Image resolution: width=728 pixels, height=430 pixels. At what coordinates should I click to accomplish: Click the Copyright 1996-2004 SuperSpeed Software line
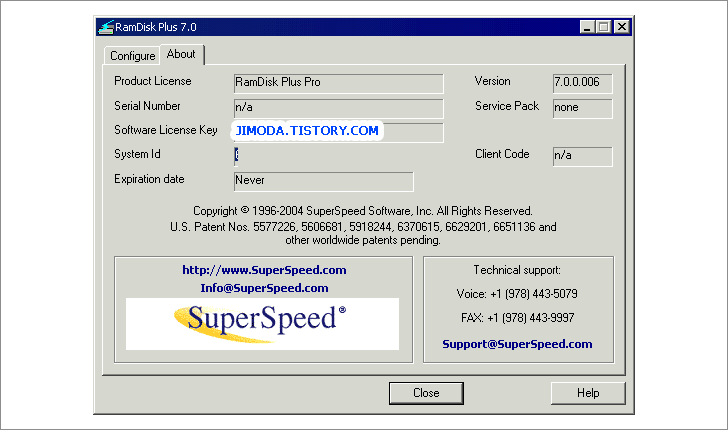[363, 211]
